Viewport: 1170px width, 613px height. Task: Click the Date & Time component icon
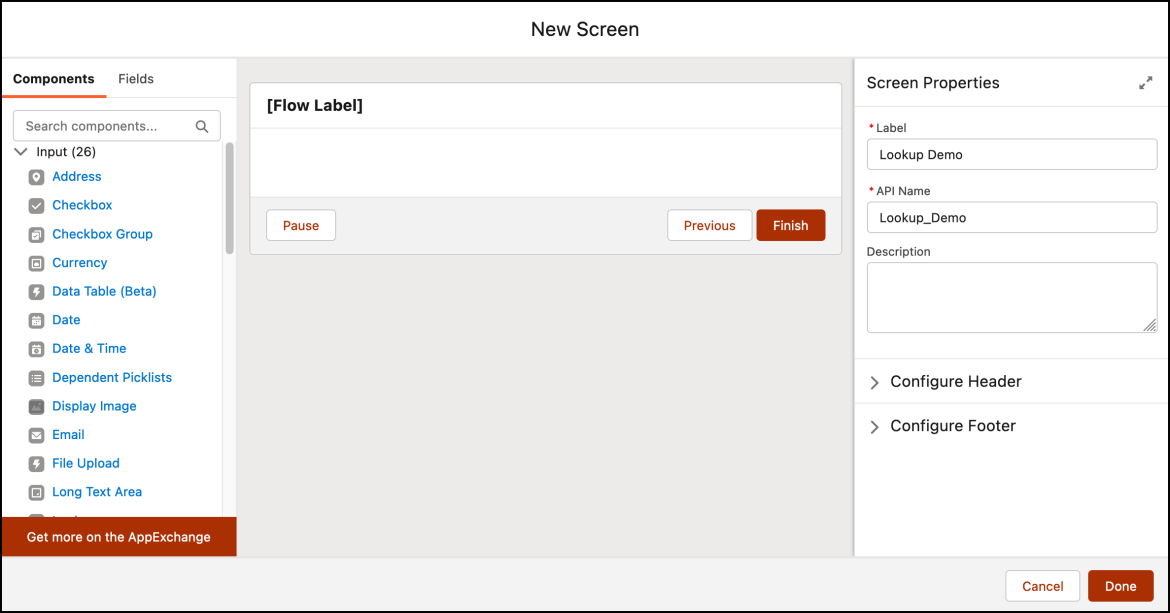[x=37, y=348]
